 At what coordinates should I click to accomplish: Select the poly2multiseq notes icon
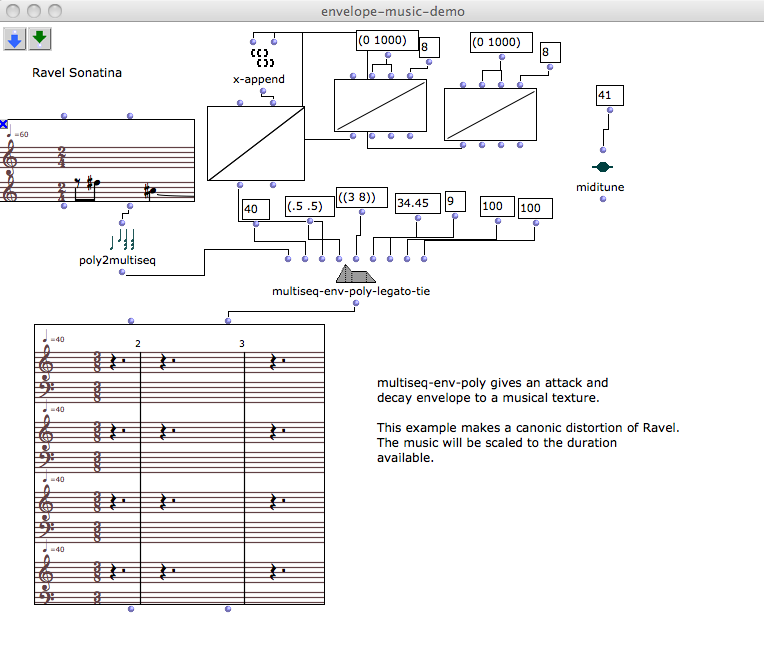click(x=122, y=240)
